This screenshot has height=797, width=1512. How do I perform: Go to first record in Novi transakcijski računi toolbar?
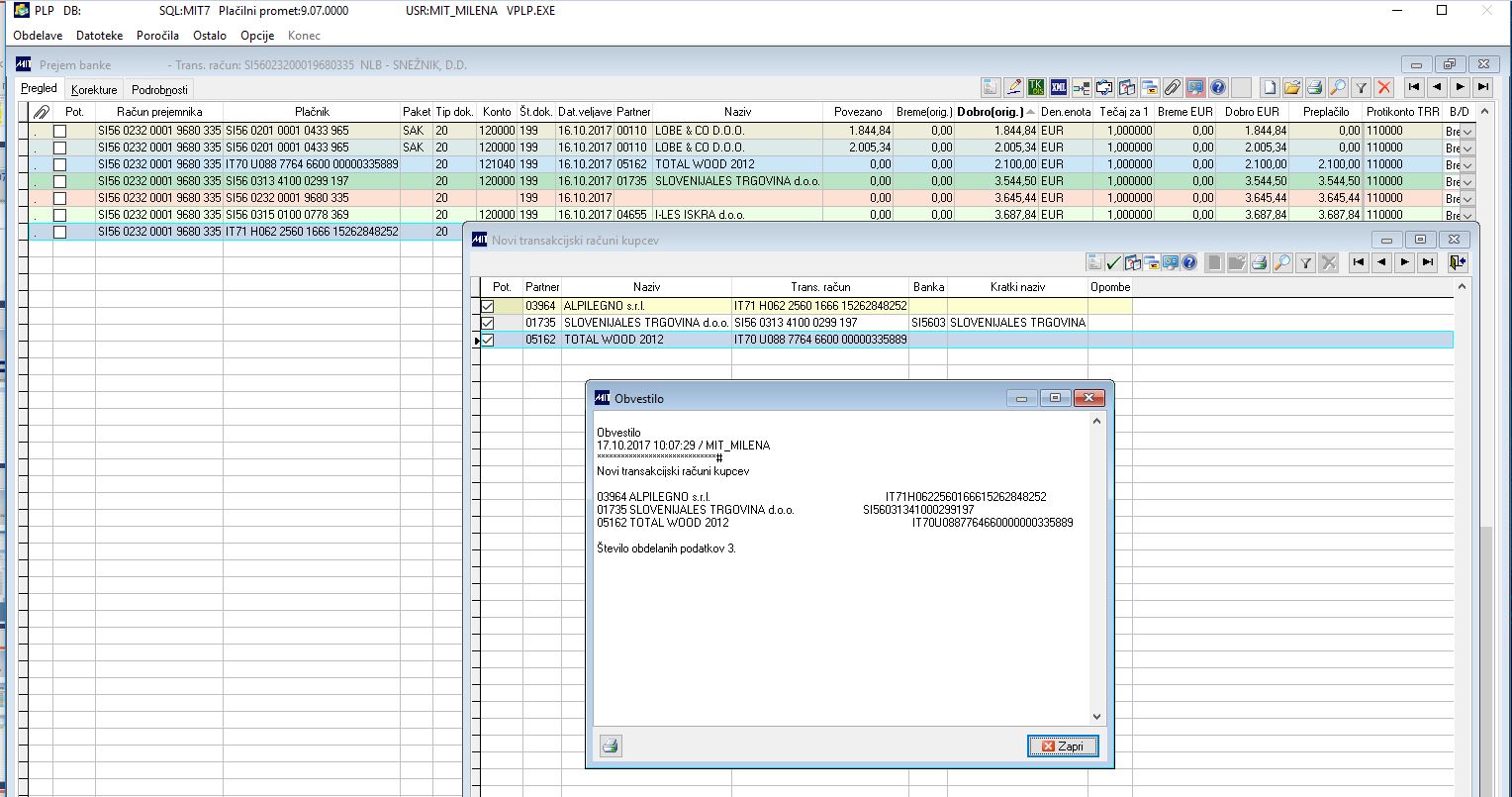(1359, 262)
